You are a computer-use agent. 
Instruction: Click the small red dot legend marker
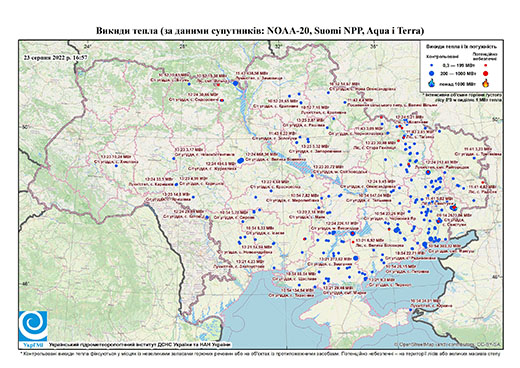point(486,65)
